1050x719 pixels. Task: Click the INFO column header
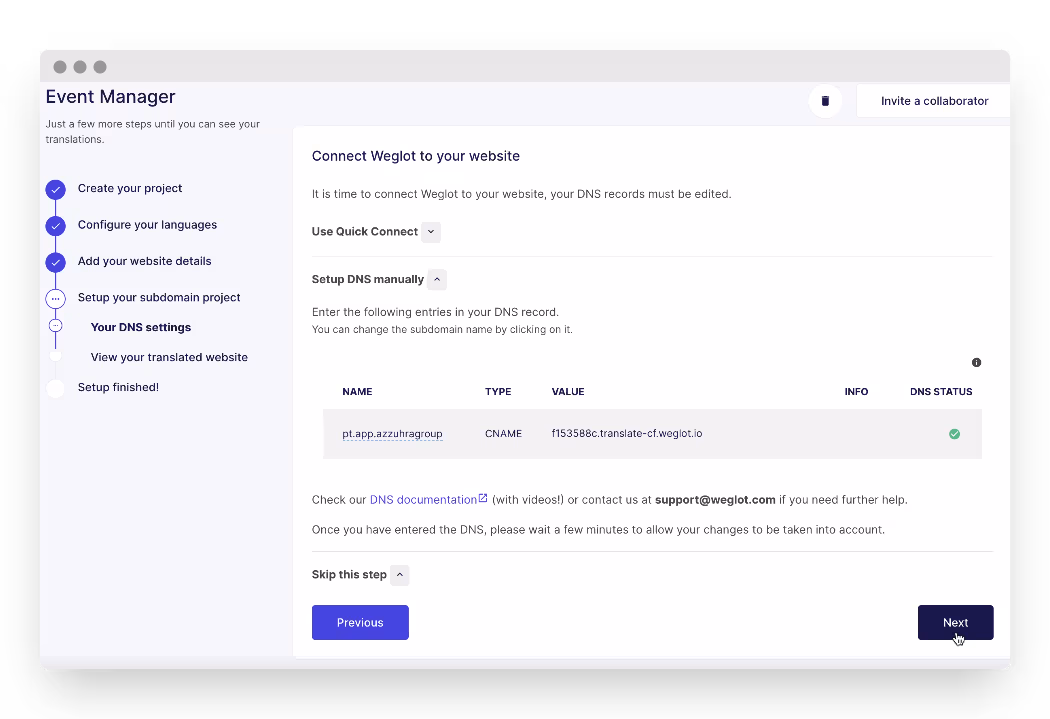click(856, 392)
